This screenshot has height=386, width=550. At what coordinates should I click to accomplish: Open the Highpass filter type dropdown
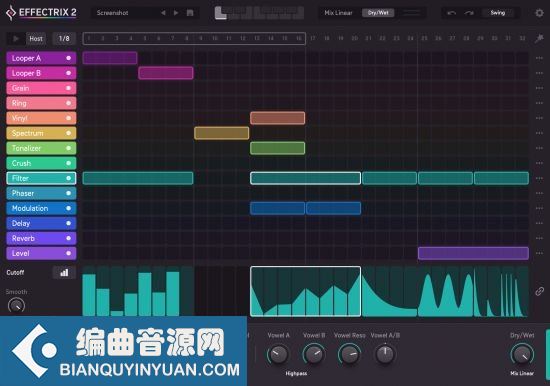point(296,373)
